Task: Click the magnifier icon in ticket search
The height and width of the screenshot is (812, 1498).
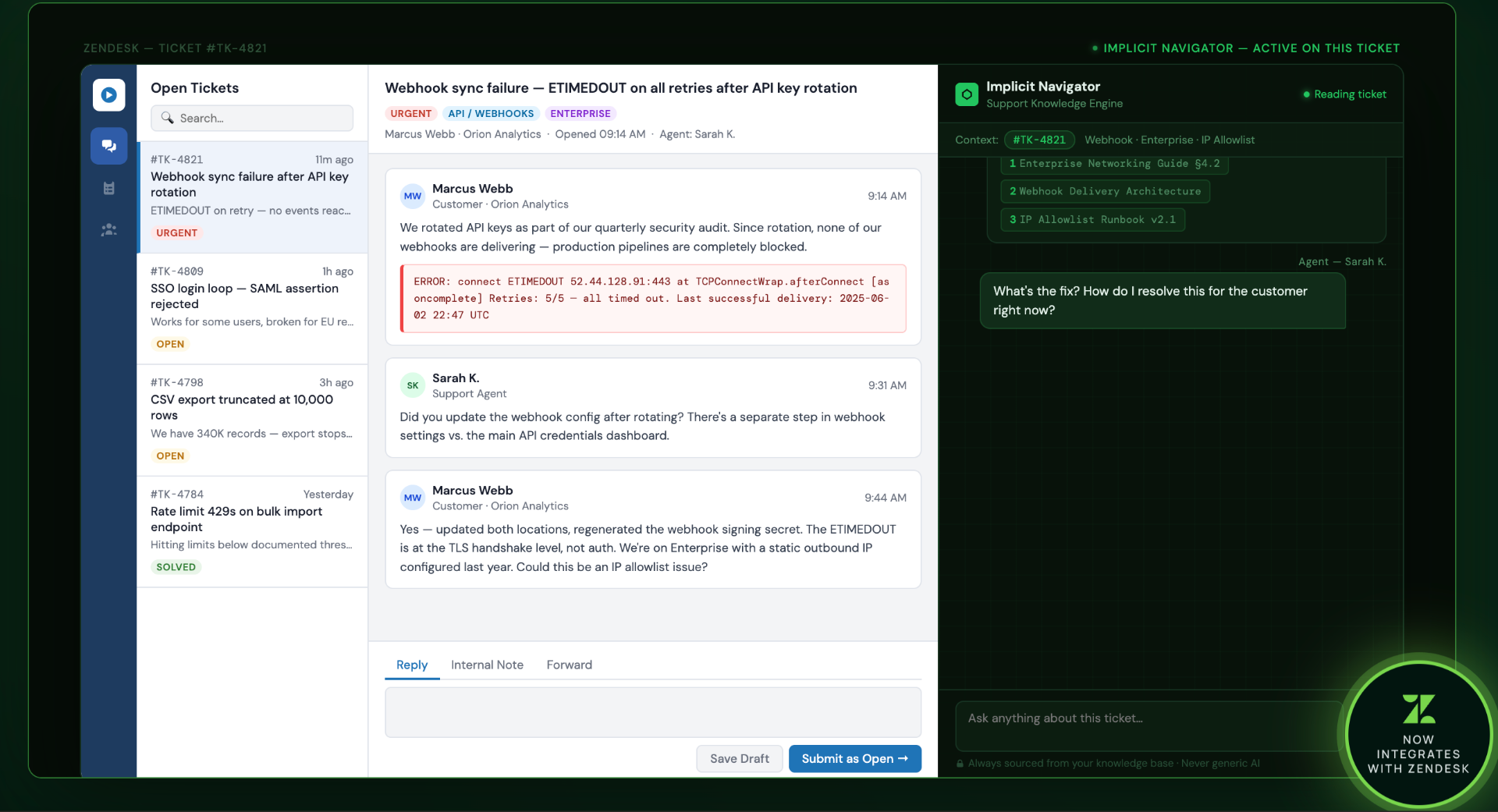Action: (x=167, y=118)
